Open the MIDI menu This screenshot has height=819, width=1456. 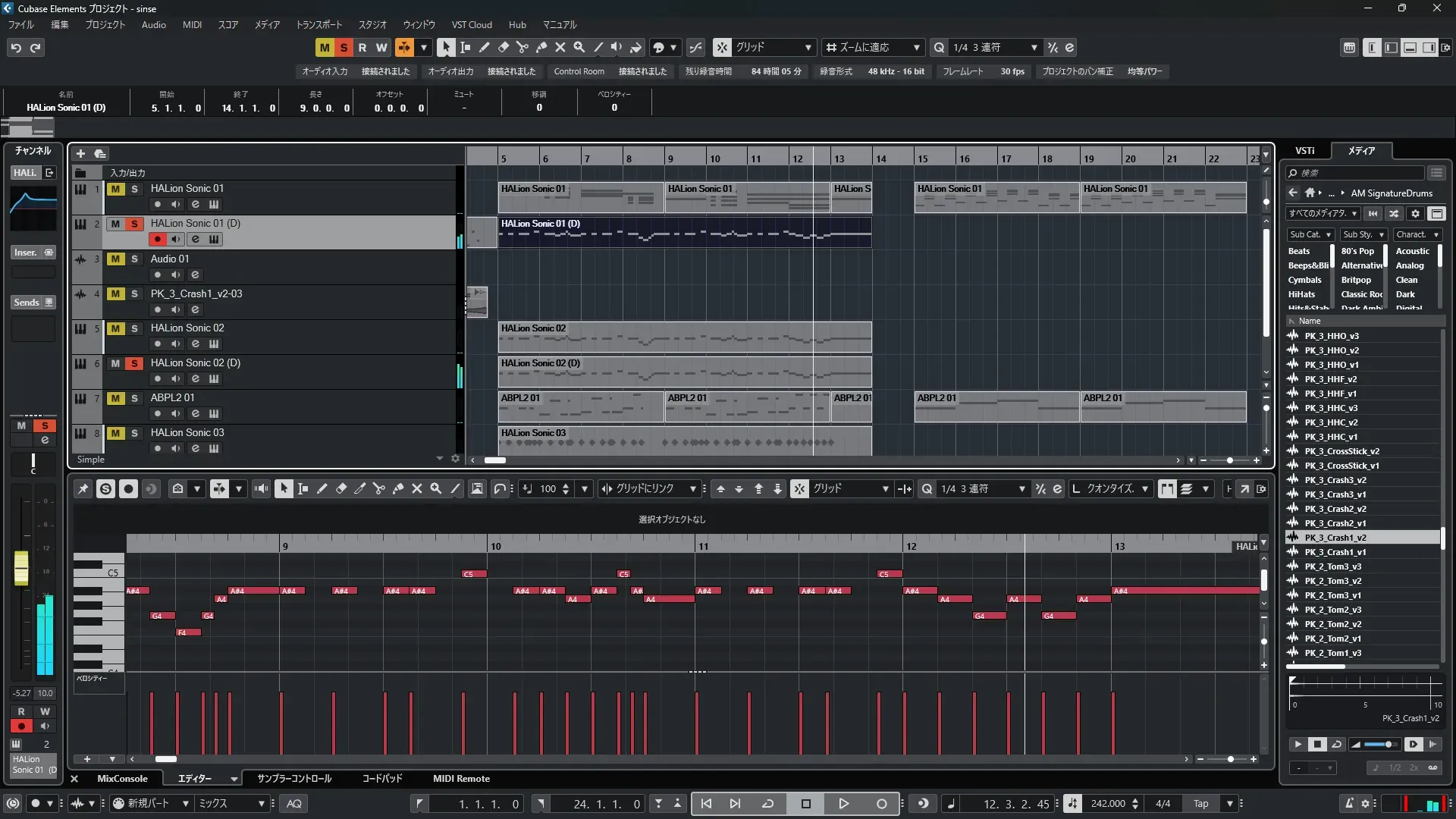192,25
